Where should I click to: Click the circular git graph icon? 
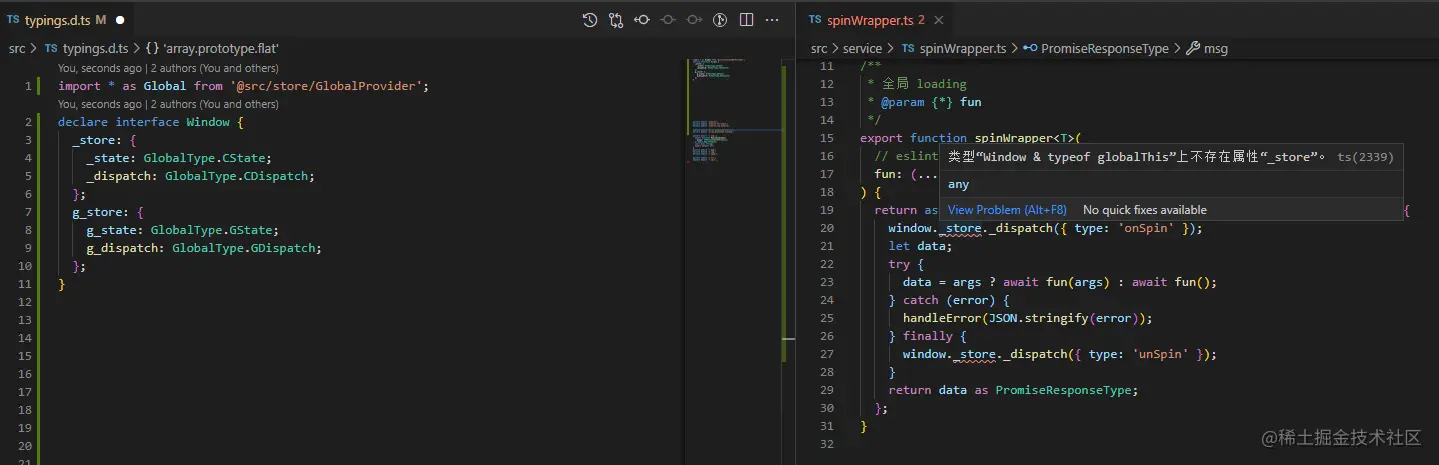[x=720, y=19]
